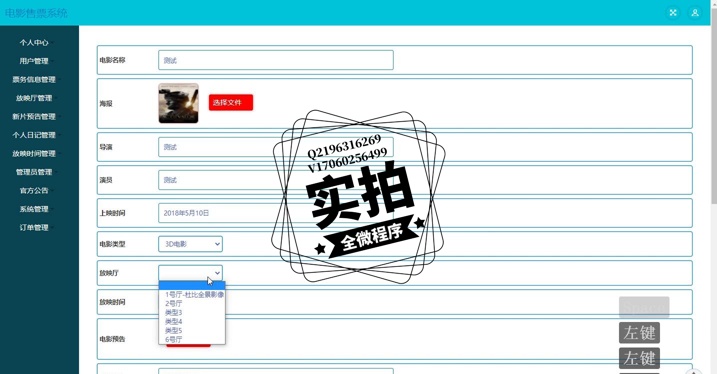The height and width of the screenshot is (374, 717).
Task: Open 订单管理 in sidebar
Action: (x=34, y=227)
